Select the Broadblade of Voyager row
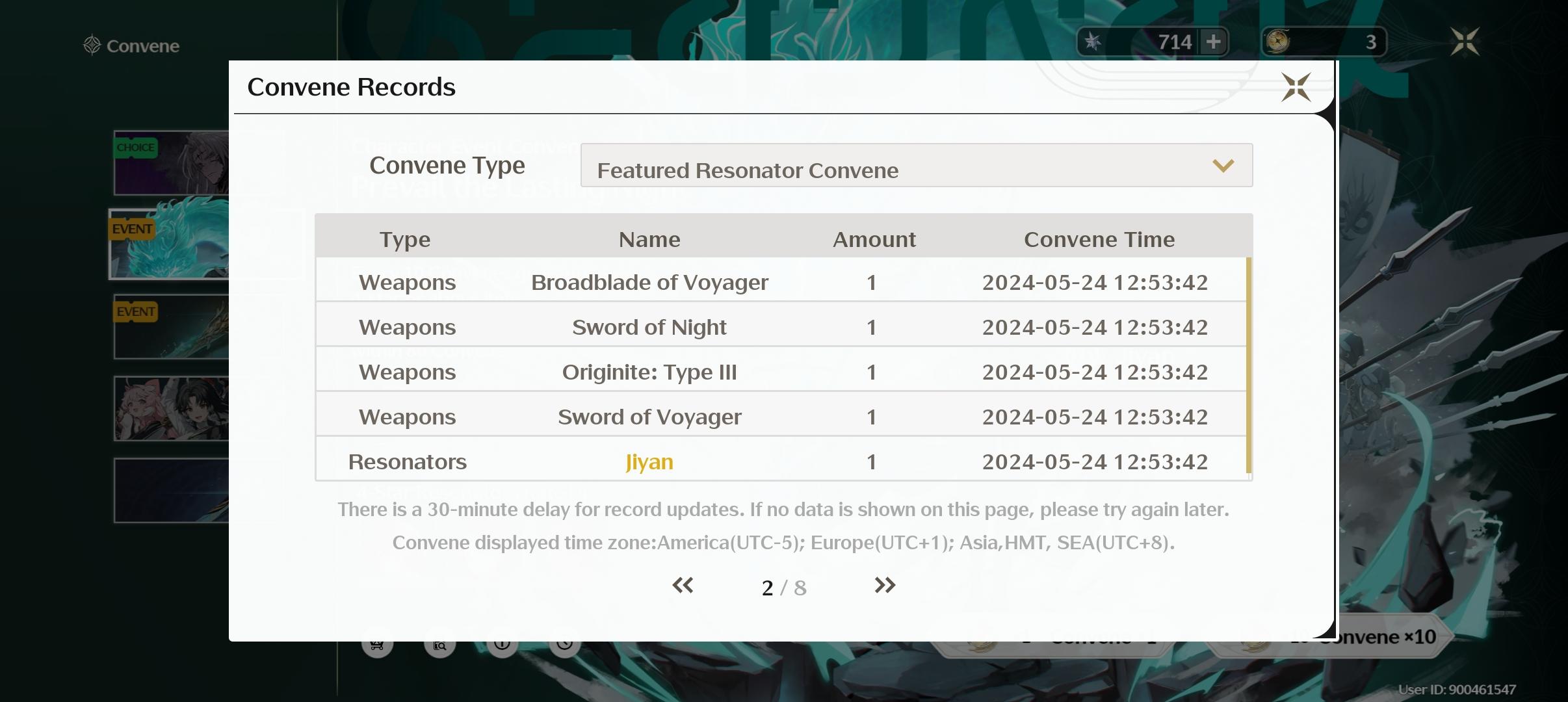Viewport: 1568px width, 702px height. pos(649,283)
